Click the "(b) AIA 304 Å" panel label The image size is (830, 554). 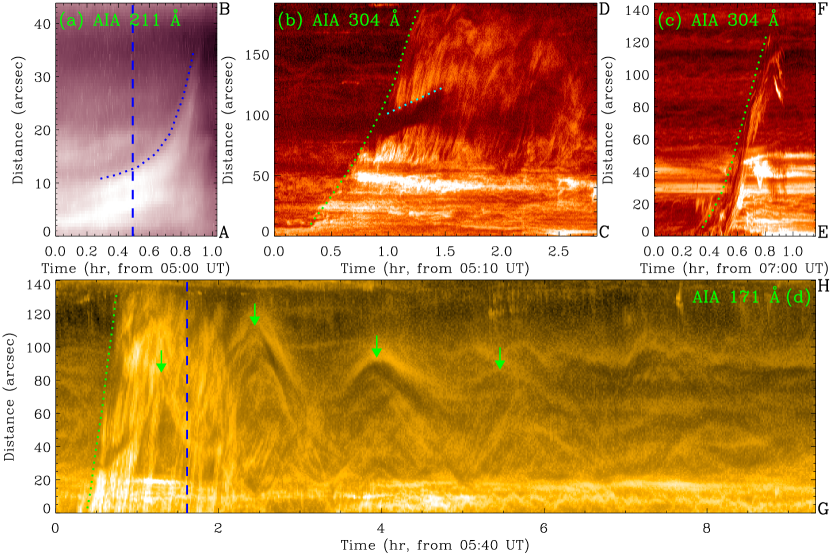point(339,20)
